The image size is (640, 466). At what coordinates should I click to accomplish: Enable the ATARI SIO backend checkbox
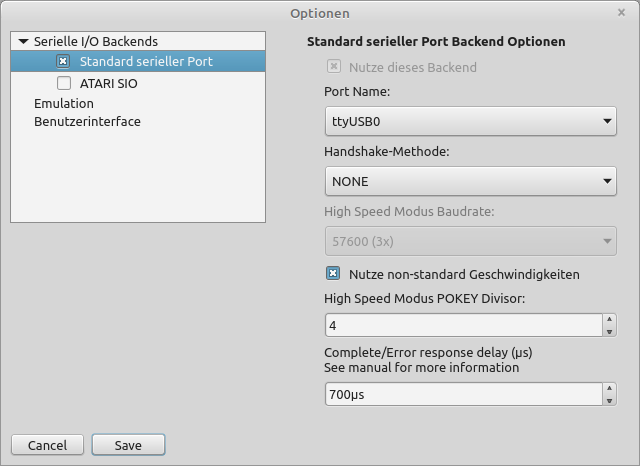(64, 83)
